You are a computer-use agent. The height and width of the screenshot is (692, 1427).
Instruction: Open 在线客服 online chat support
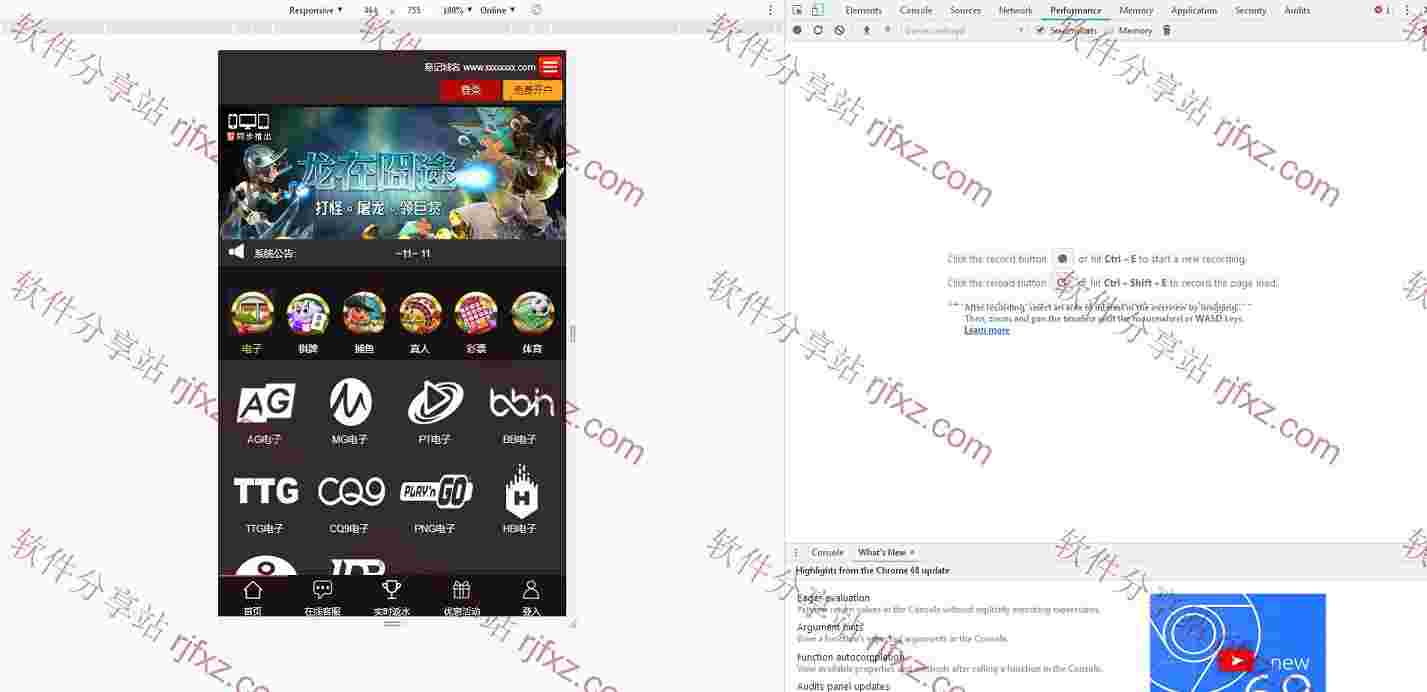[322, 597]
